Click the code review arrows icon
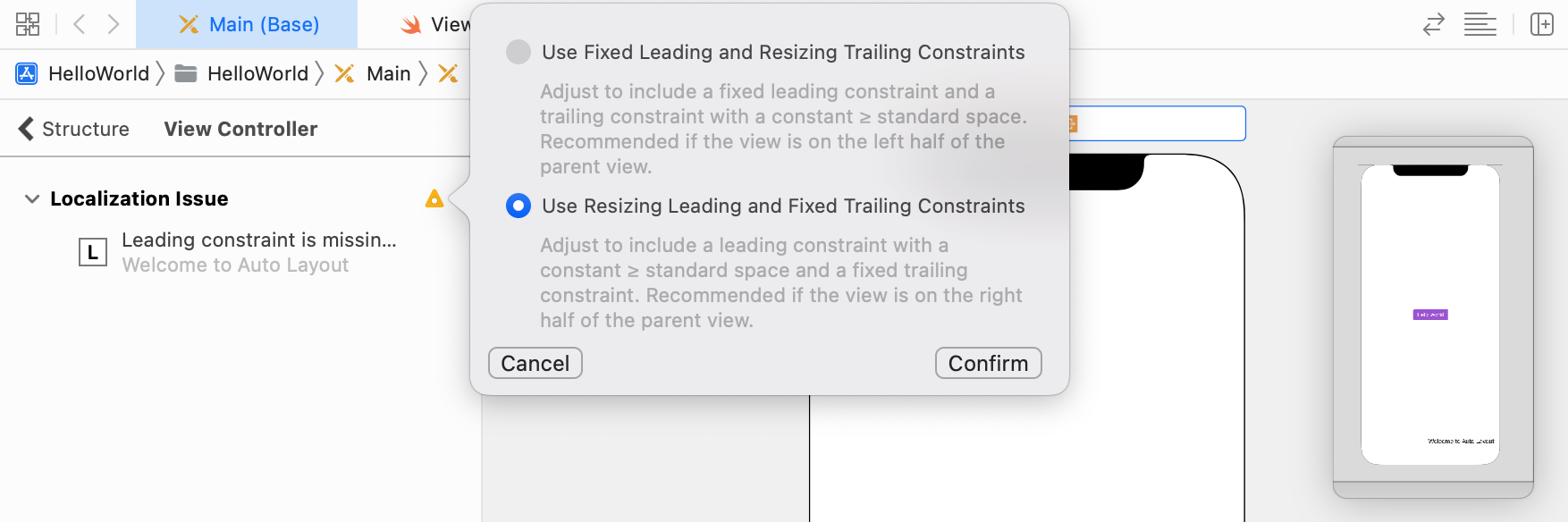The height and width of the screenshot is (522, 1568). [x=1434, y=24]
